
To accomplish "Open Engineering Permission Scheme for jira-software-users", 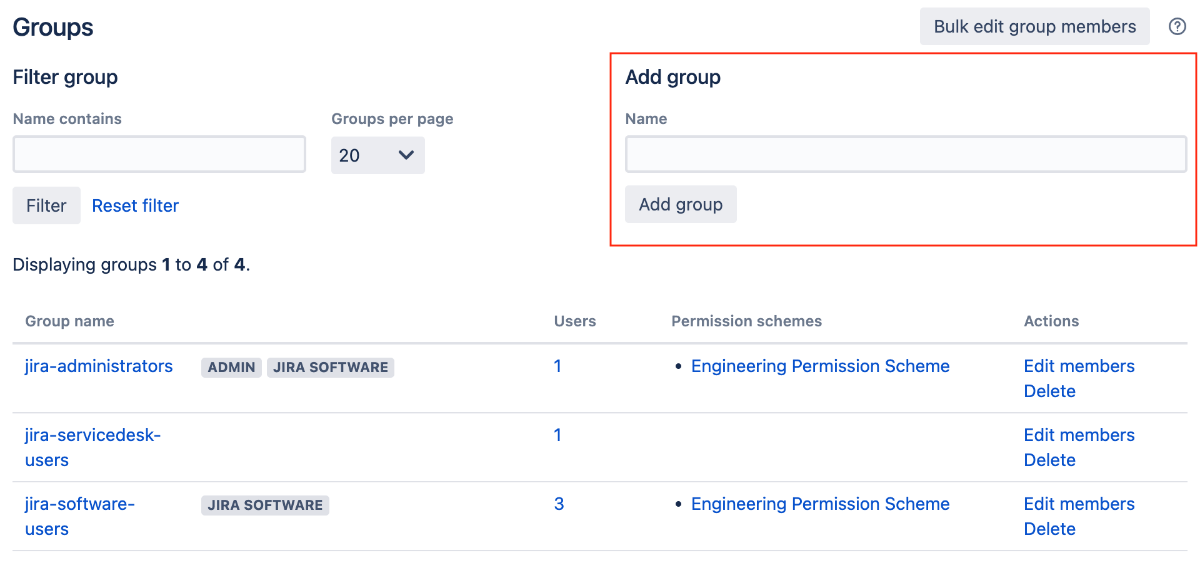I will pyautogui.click(x=820, y=504).
